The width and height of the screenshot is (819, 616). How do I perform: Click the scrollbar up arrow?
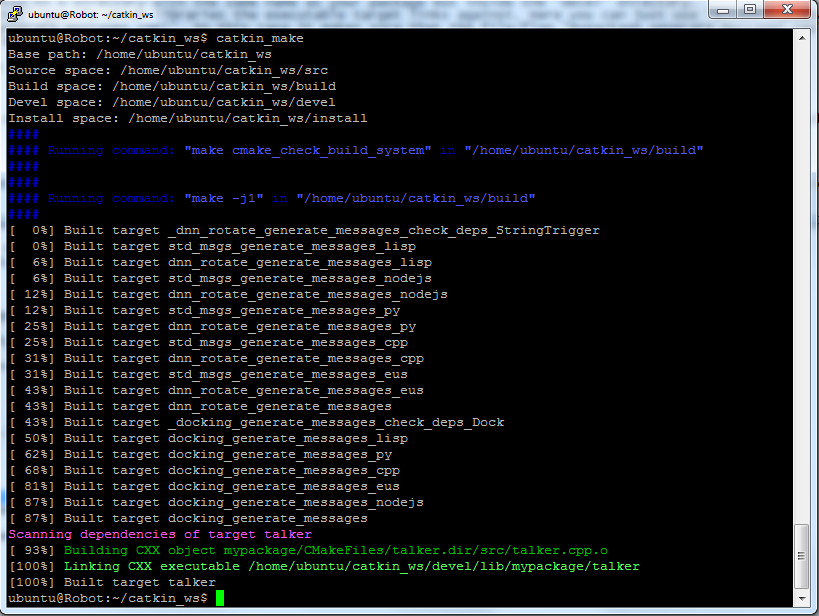tap(802, 37)
